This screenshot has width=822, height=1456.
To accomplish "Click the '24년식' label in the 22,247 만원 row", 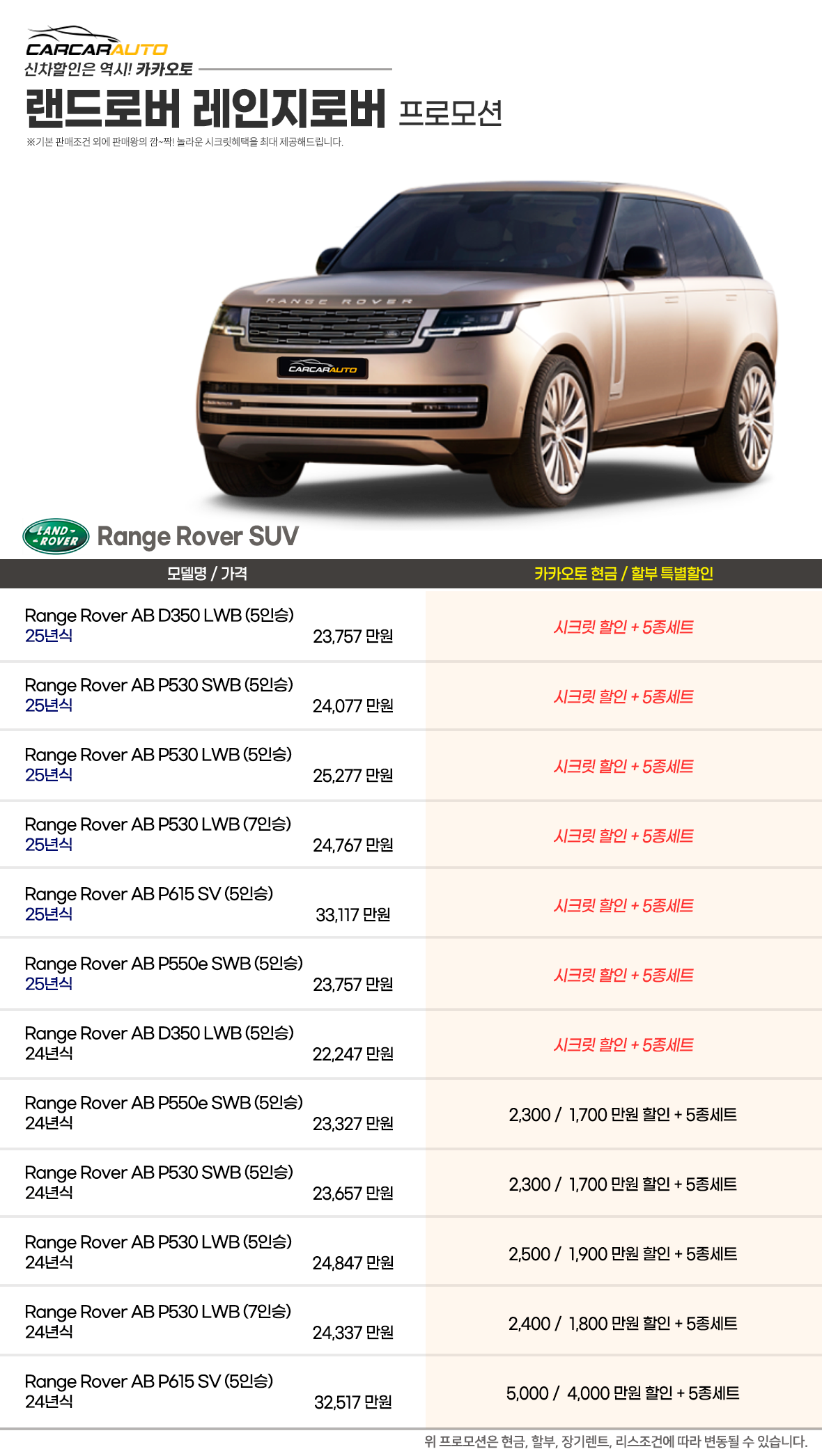I will tap(49, 1054).
